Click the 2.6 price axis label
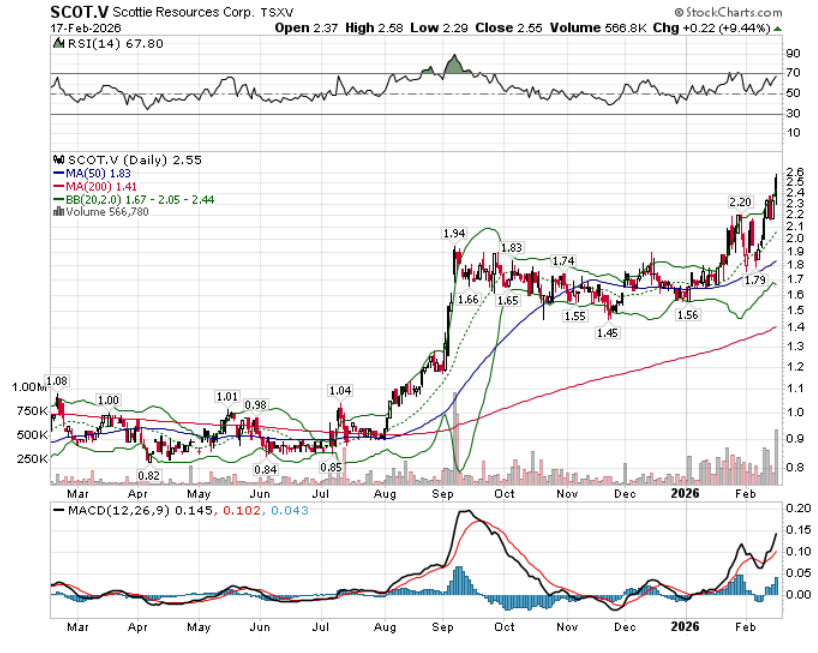This screenshot has height=653, width=818. click(796, 172)
